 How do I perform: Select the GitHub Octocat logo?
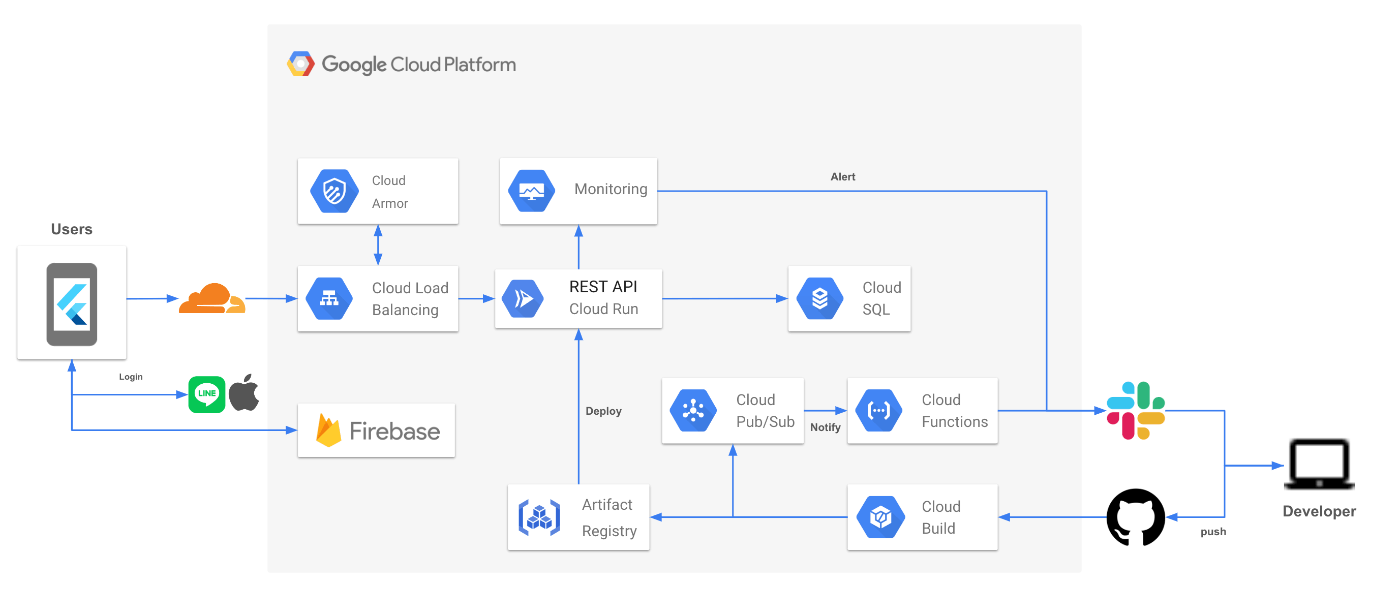click(1136, 517)
